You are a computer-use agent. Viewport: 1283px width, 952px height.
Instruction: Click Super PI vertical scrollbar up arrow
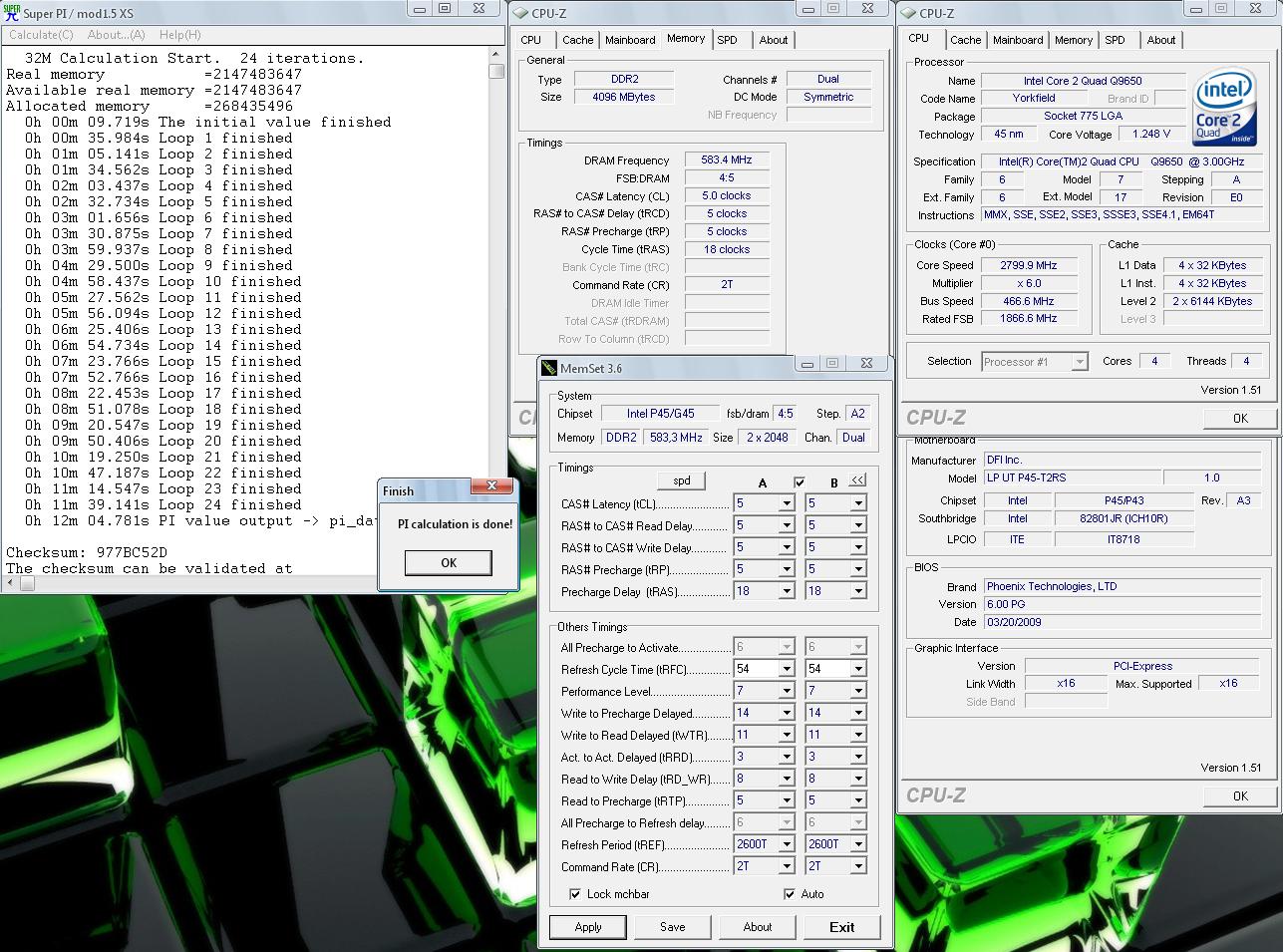click(496, 57)
